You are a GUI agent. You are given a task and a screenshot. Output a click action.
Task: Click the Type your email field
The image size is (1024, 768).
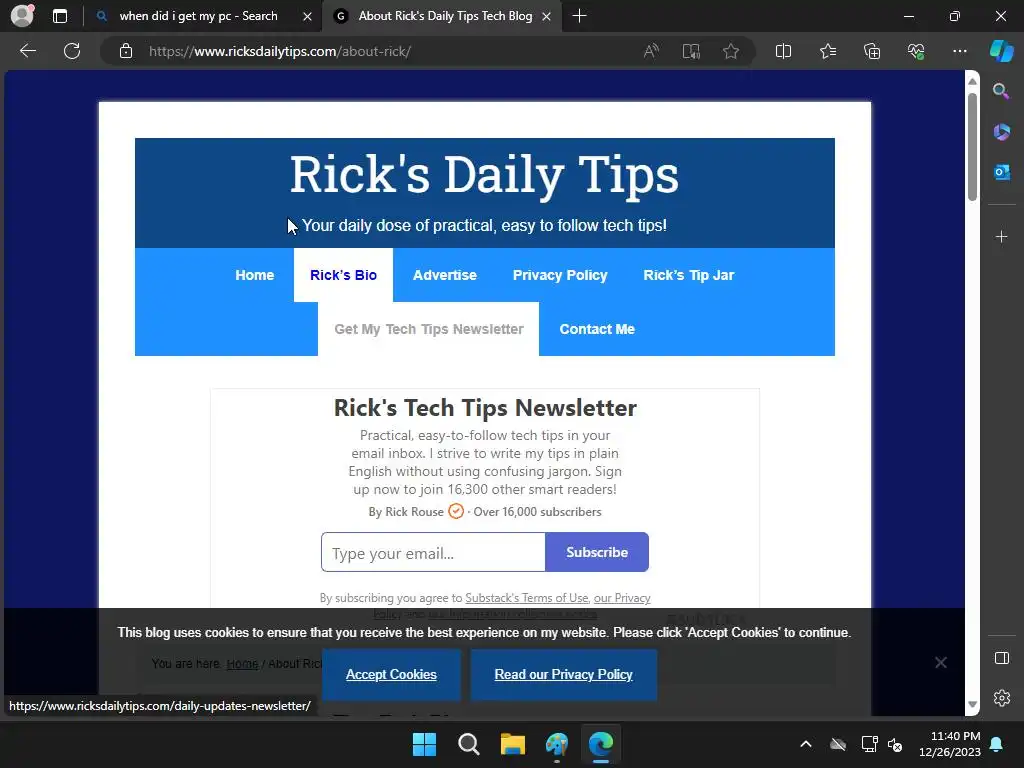point(434,552)
